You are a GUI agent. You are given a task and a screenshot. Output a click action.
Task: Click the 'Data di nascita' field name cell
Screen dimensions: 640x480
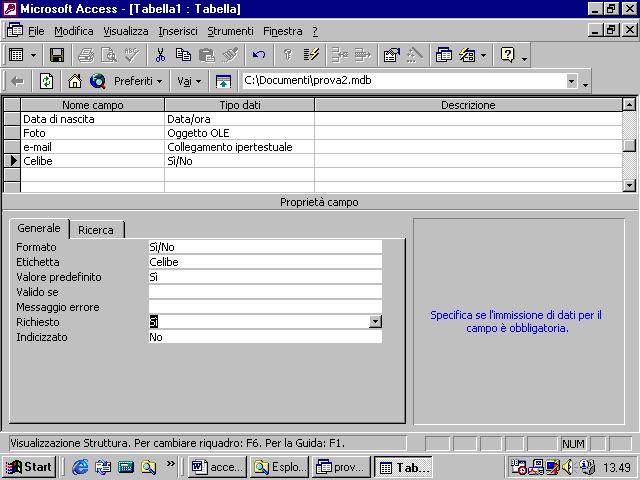coord(93,119)
